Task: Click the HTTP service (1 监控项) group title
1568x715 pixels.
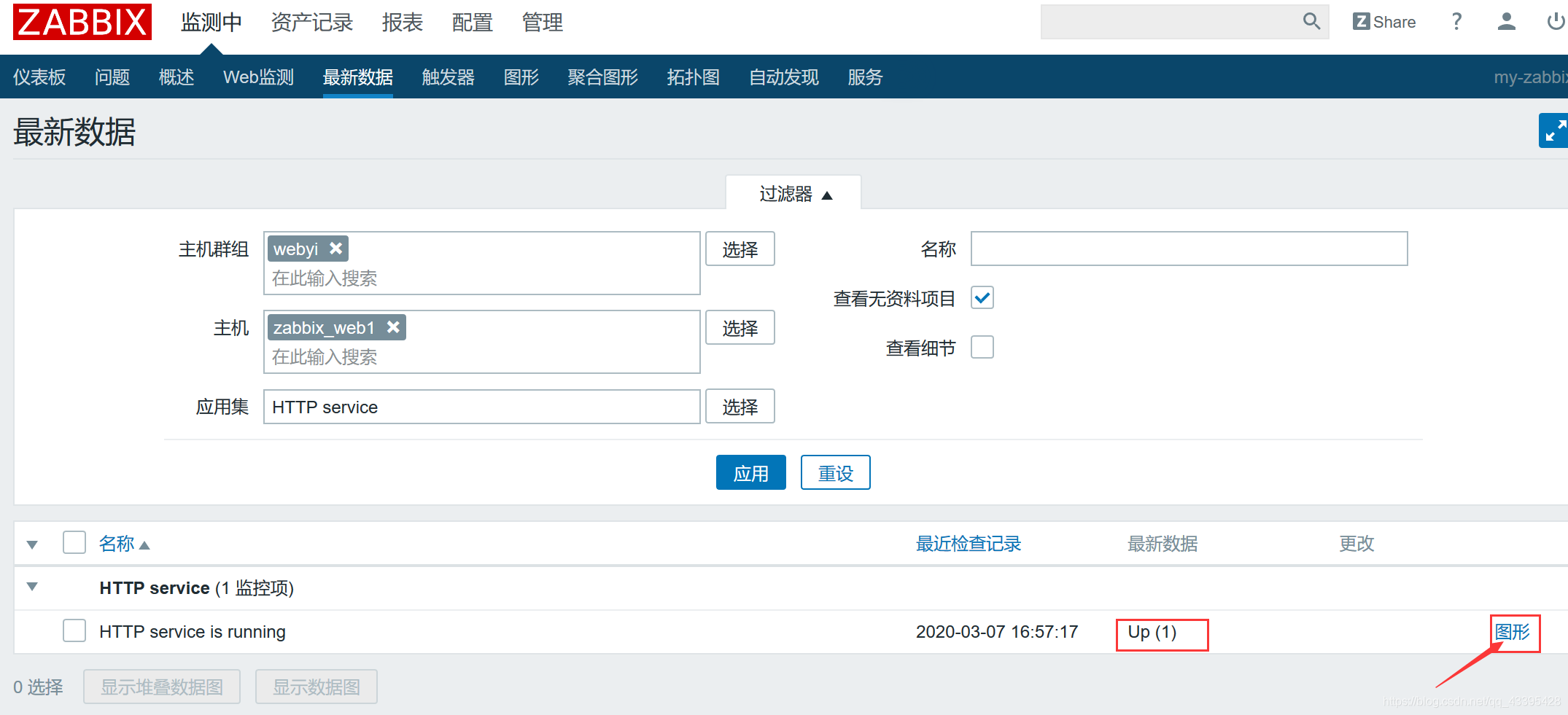Action: [197, 588]
